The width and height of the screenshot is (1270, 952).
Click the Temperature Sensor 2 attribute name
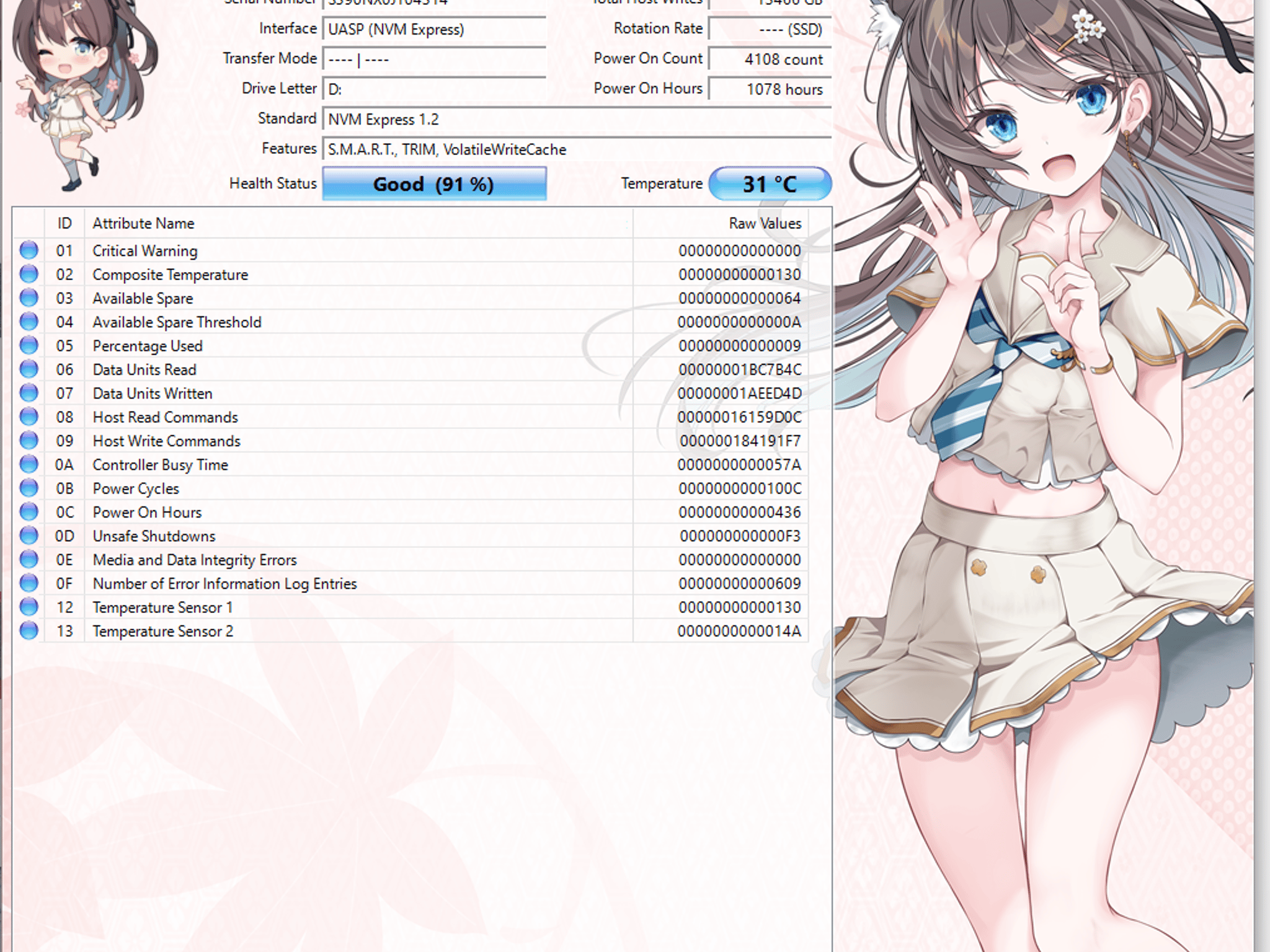163,631
